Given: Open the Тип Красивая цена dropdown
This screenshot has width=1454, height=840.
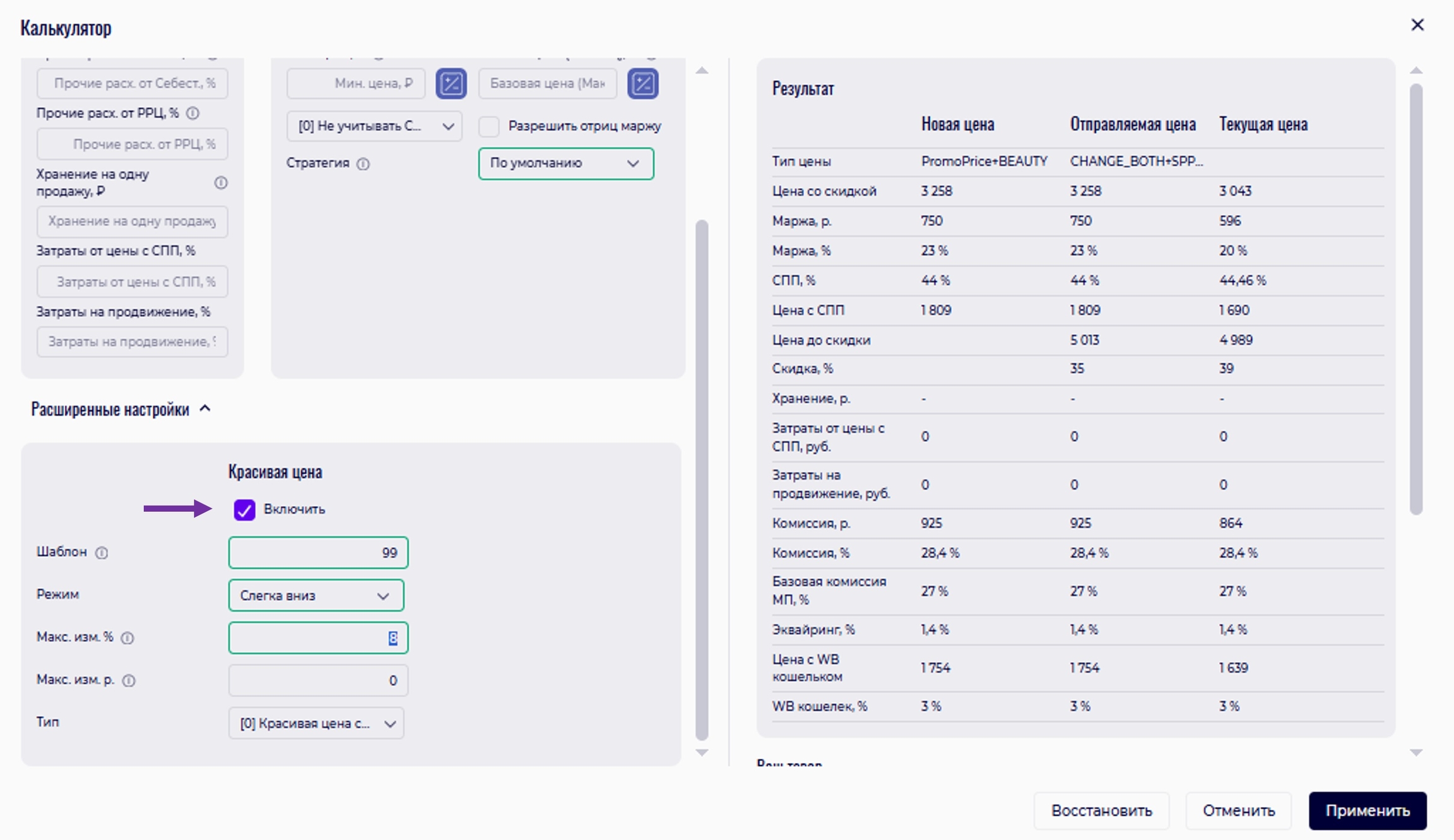Looking at the screenshot, I should click(316, 723).
